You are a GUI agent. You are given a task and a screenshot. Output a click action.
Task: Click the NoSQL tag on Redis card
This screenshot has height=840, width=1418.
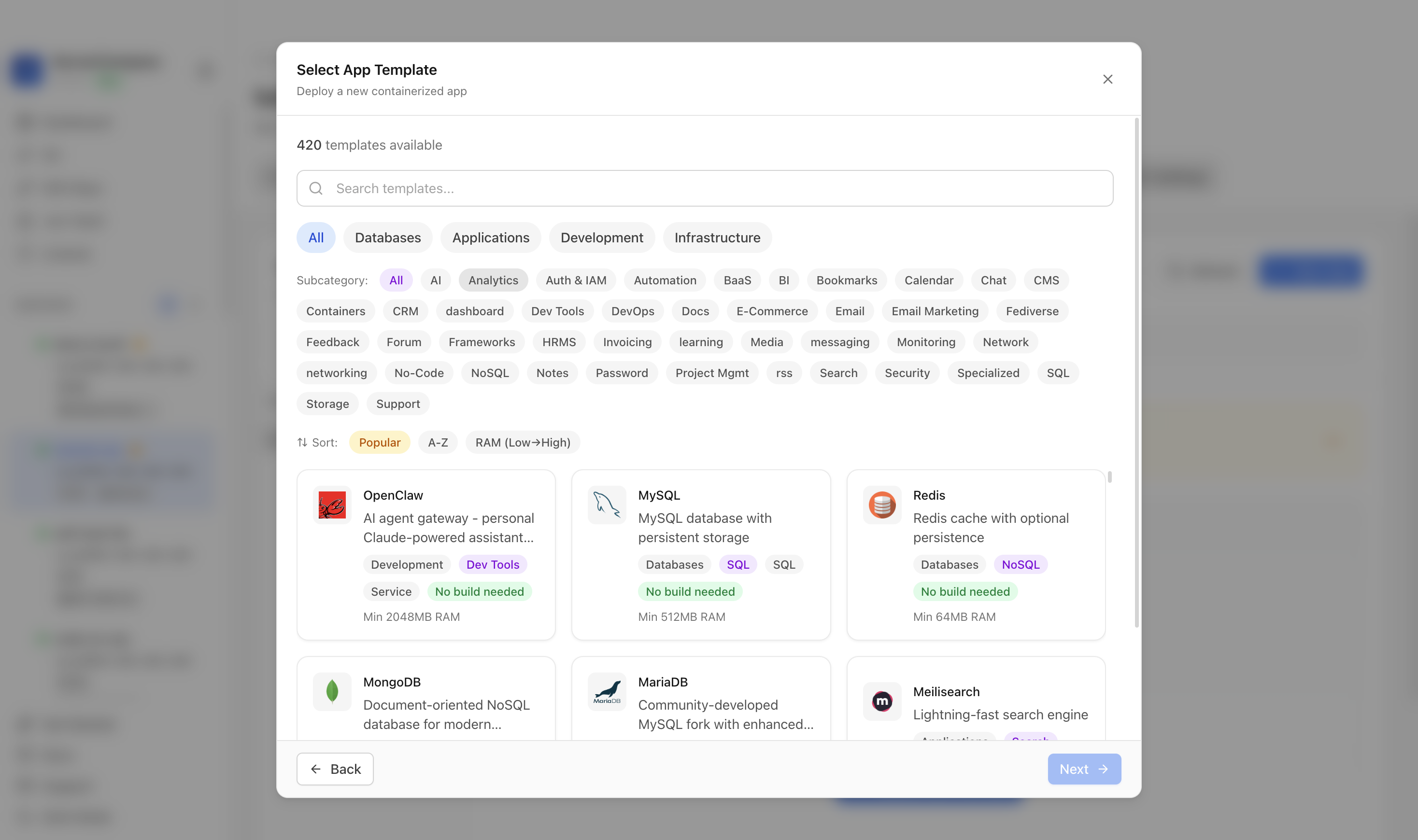[1021, 564]
